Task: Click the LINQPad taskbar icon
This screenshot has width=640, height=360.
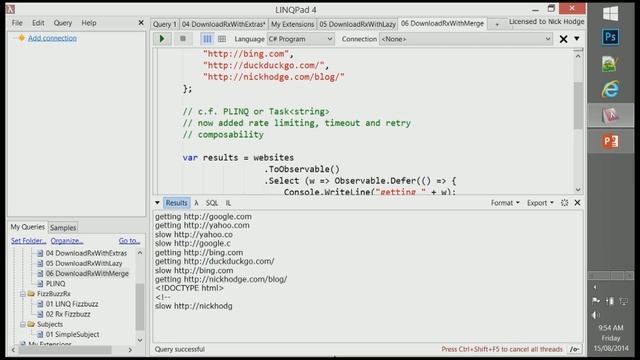Action: coord(611,116)
